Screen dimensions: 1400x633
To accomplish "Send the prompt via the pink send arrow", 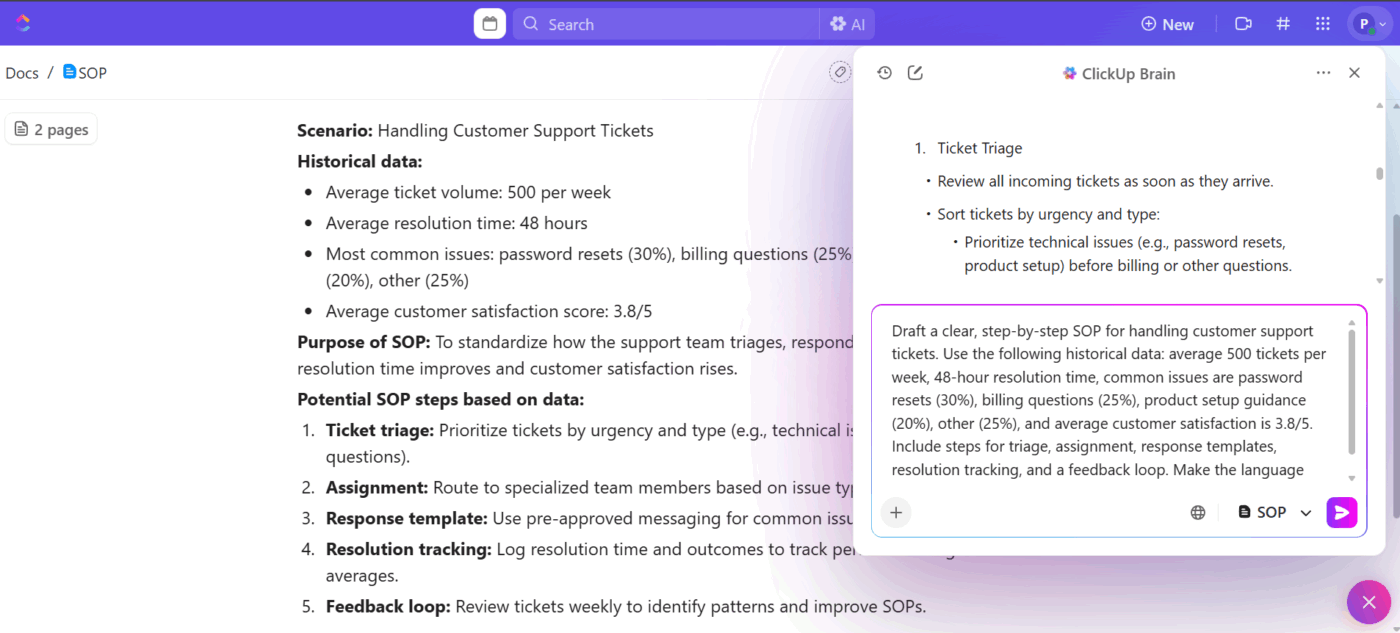I will [x=1341, y=512].
